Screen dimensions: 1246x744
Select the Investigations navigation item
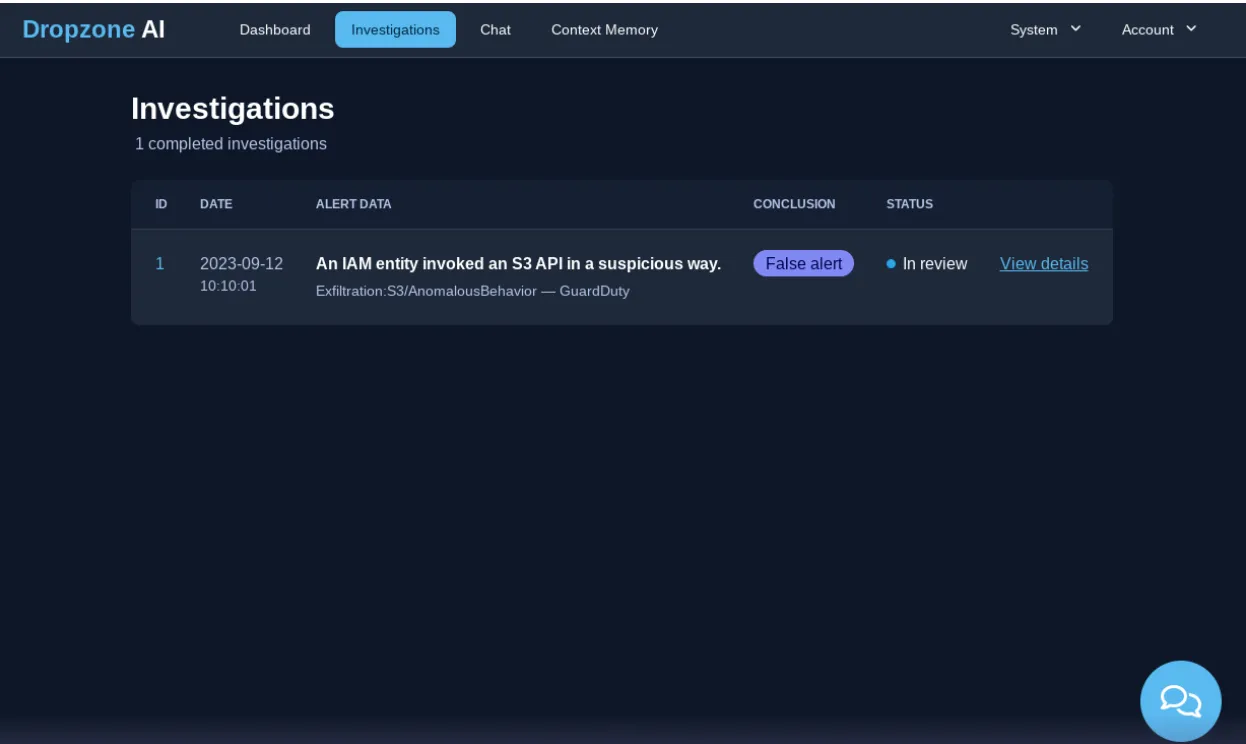(395, 29)
